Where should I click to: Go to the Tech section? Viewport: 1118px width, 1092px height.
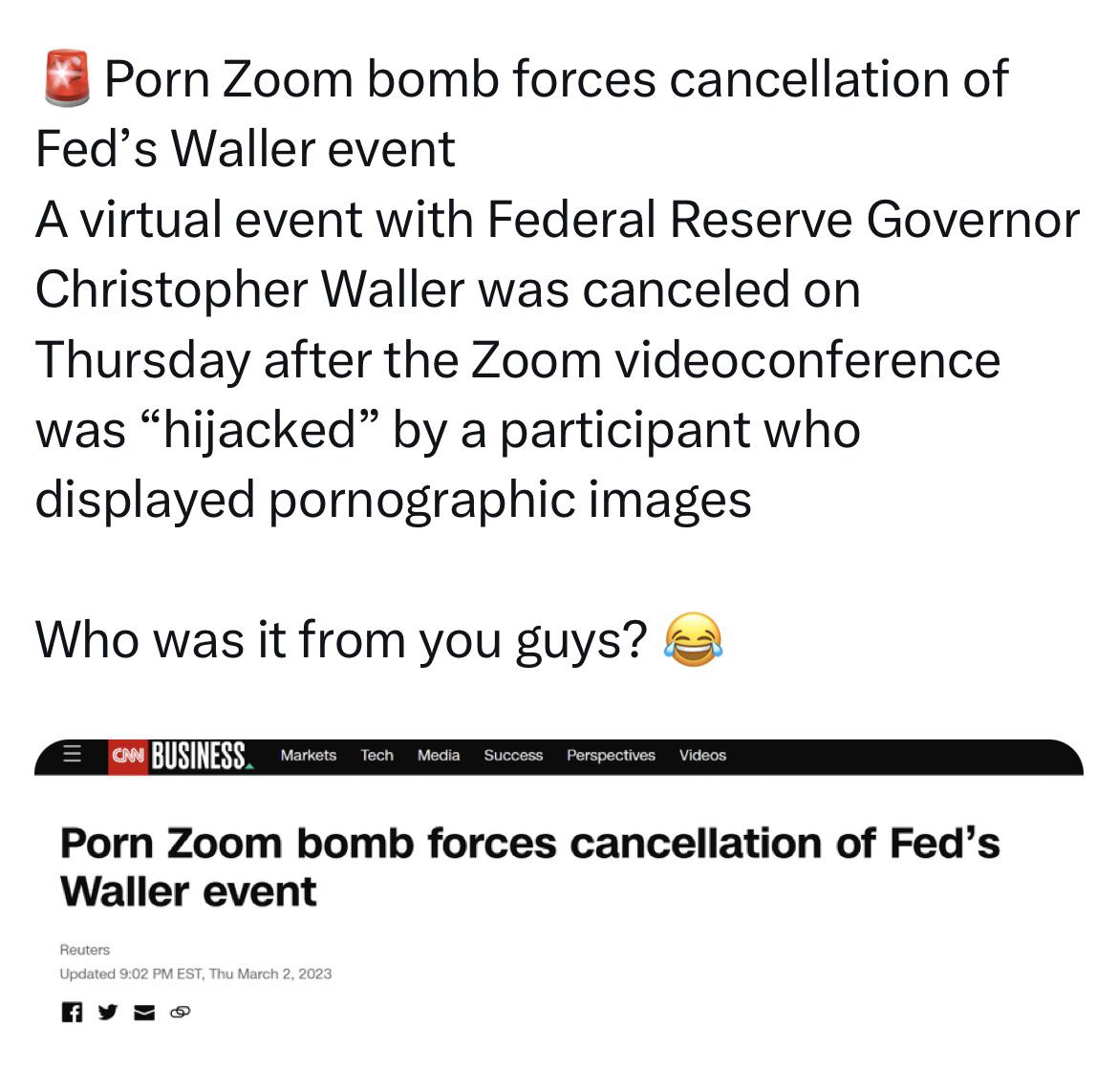(x=376, y=755)
